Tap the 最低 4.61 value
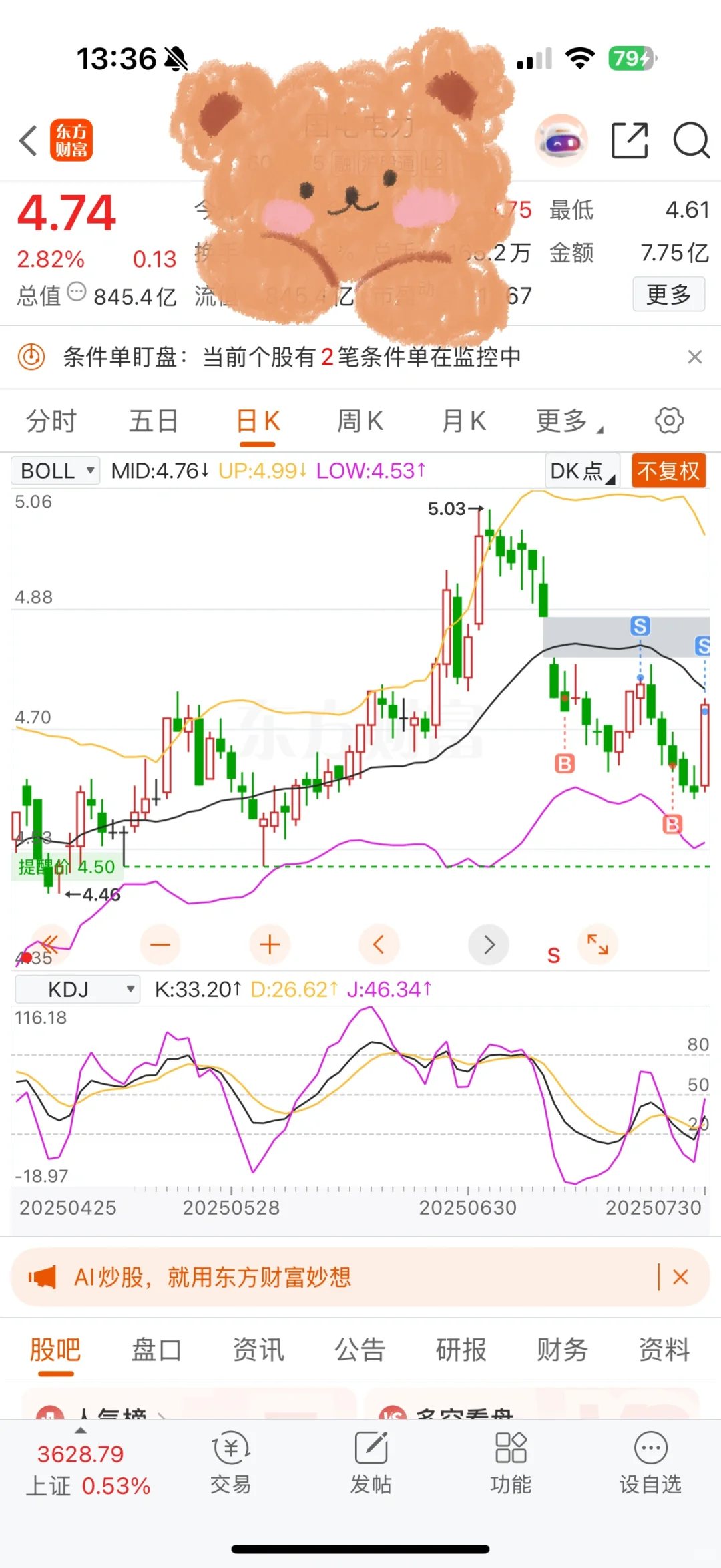Screen dimensions: 721x1568 coord(688,210)
